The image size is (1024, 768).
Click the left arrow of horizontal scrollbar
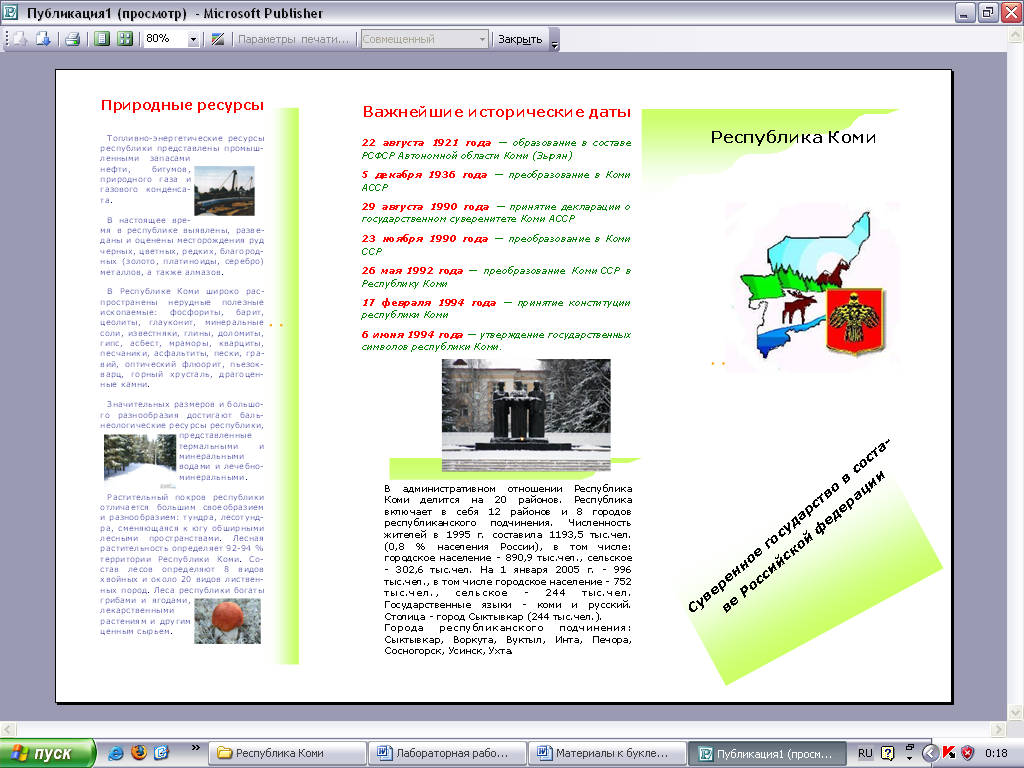coord(7,729)
